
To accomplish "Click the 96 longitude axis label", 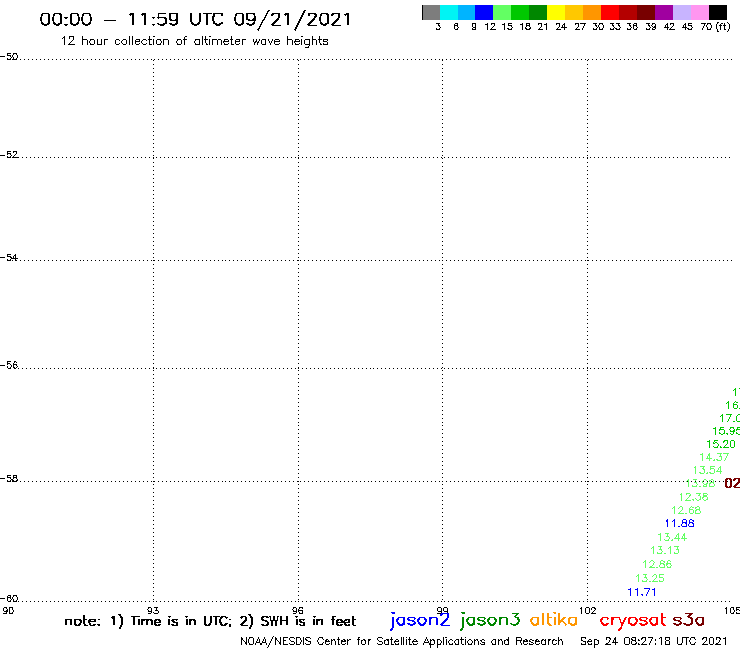I will tap(298, 610).
